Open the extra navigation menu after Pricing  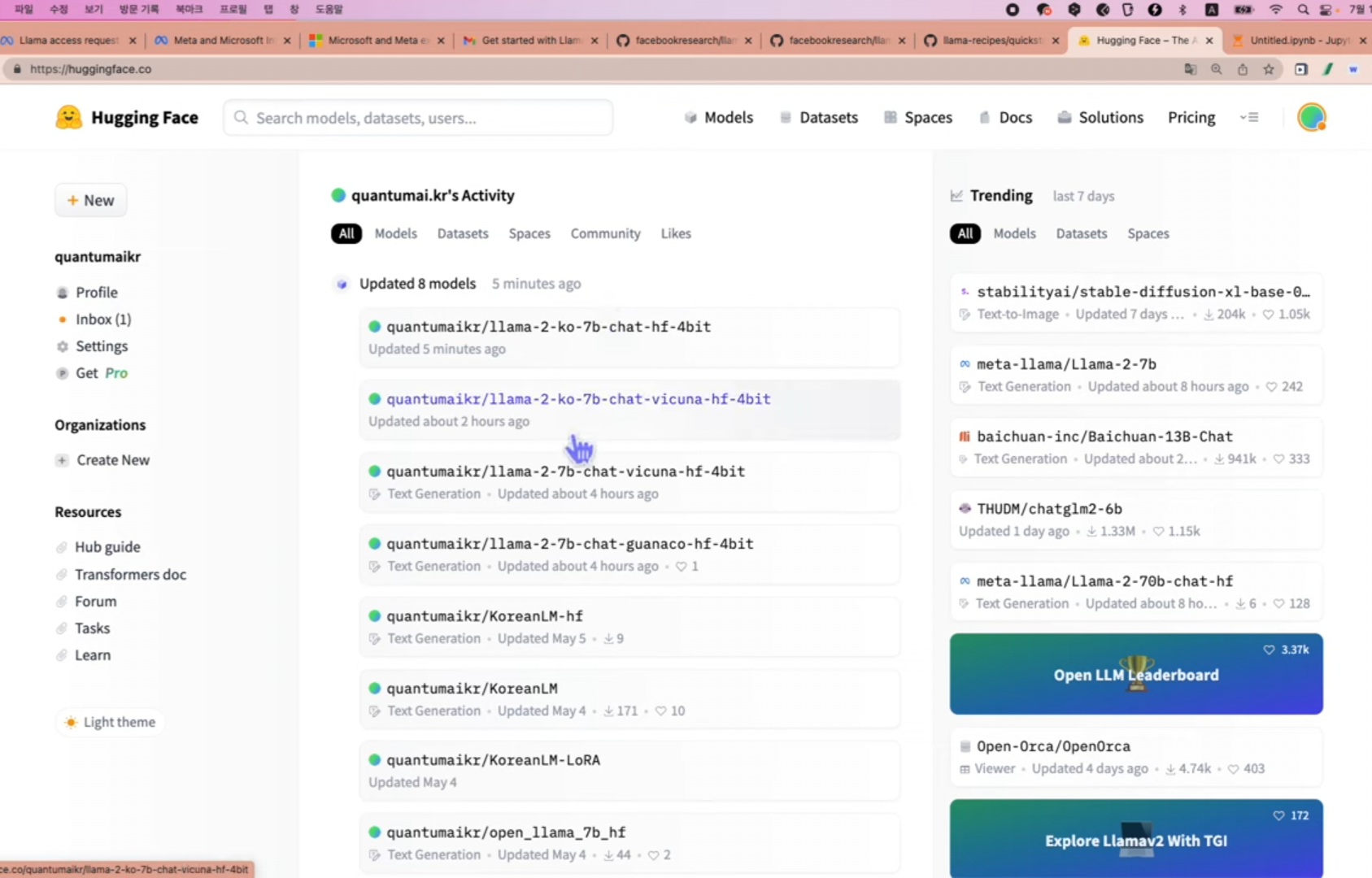coord(1249,117)
